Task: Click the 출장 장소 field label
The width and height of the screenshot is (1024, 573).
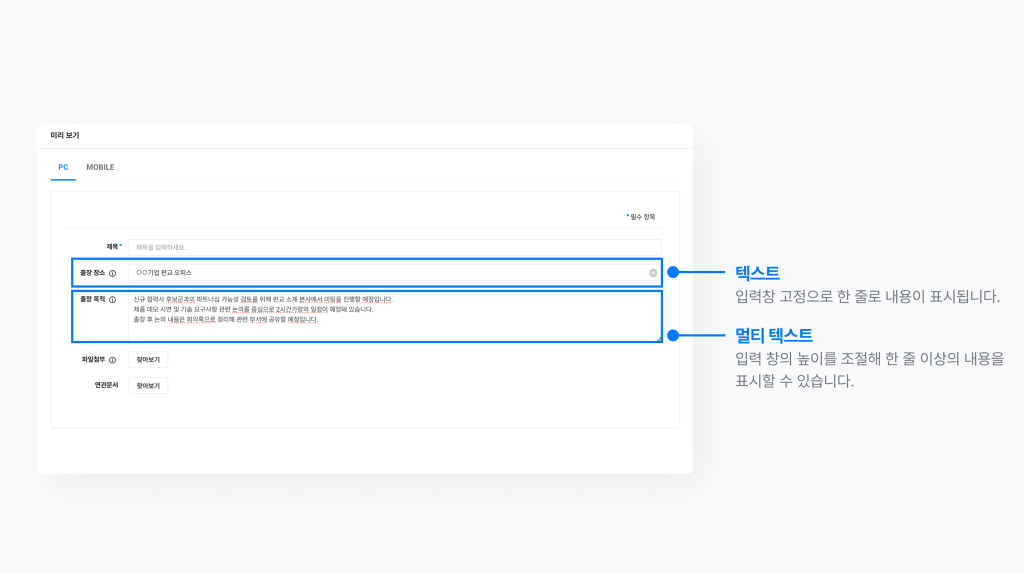Action: (x=92, y=273)
